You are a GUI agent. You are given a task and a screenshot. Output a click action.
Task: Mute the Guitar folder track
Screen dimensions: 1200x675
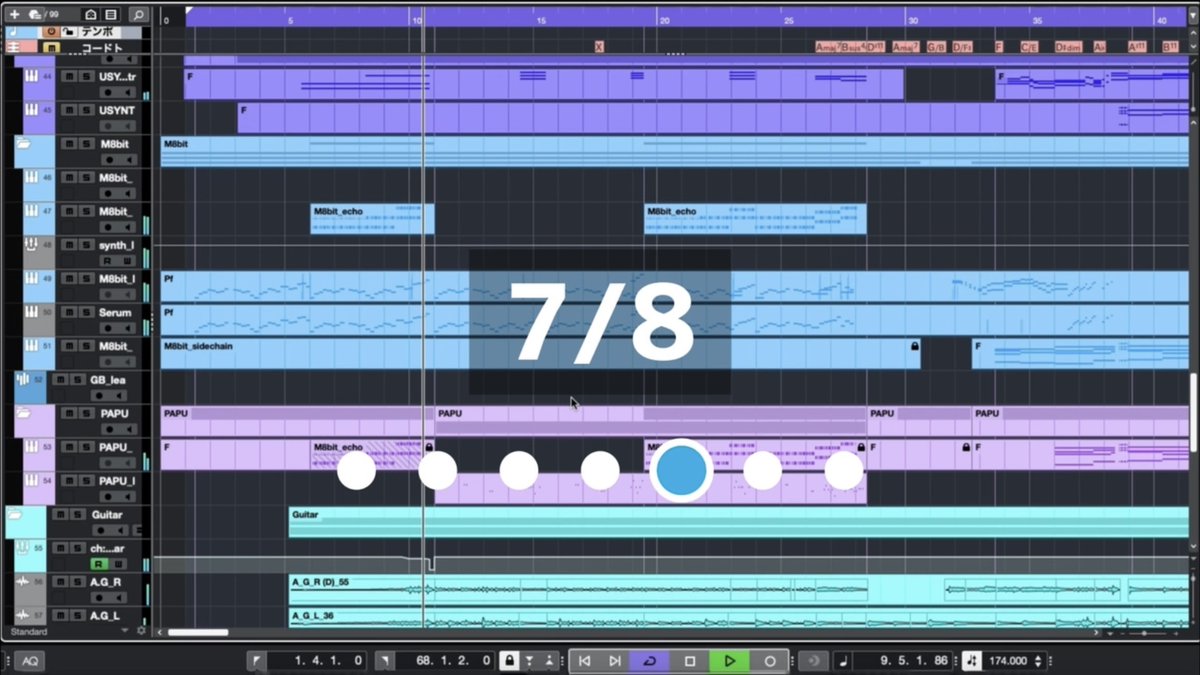tap(59, 515)
